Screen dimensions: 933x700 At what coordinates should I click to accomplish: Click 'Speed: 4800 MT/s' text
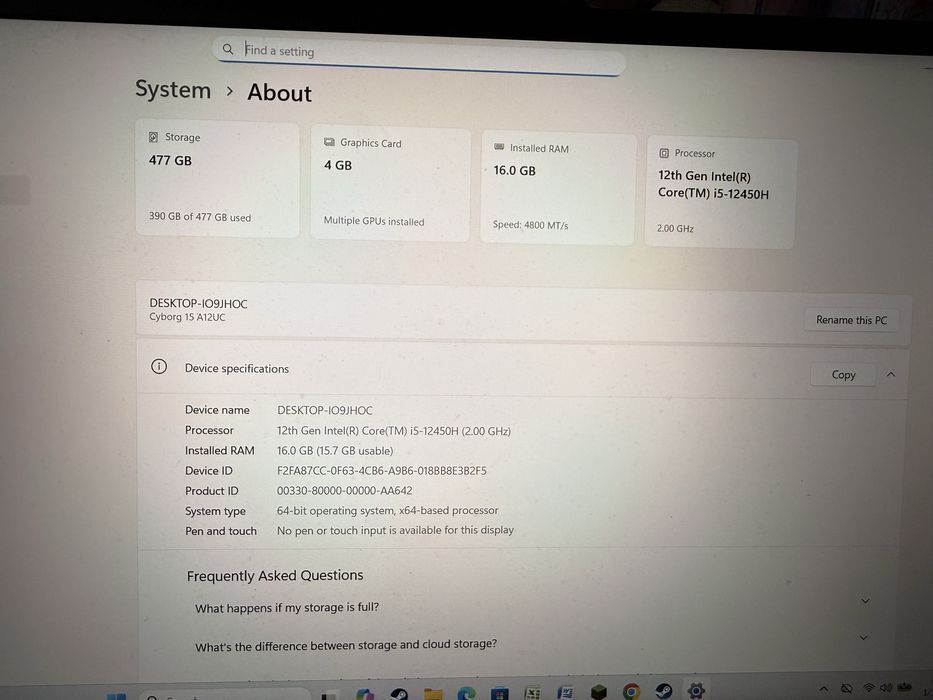530,225
